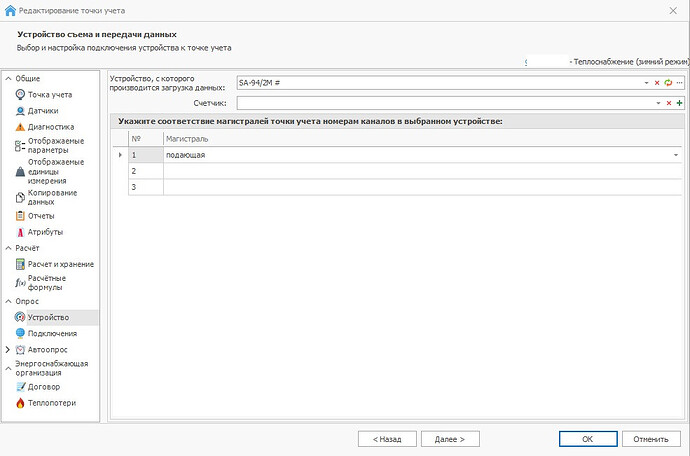This screenshot has height=456, width=690.
Task: Clear the Счетчик field with red X
Action: pyautogui.click(x=668, y=103)
